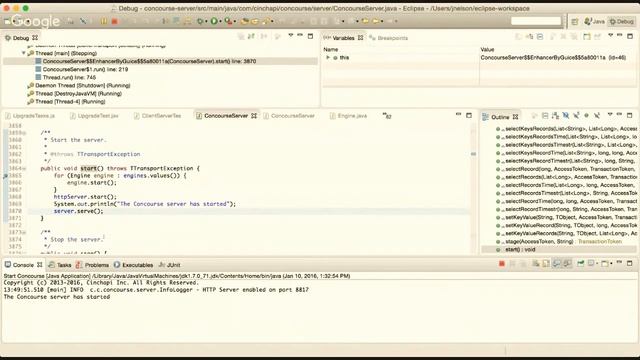
Task: Open the Executables view tab
Action: (x=133, y=265)
